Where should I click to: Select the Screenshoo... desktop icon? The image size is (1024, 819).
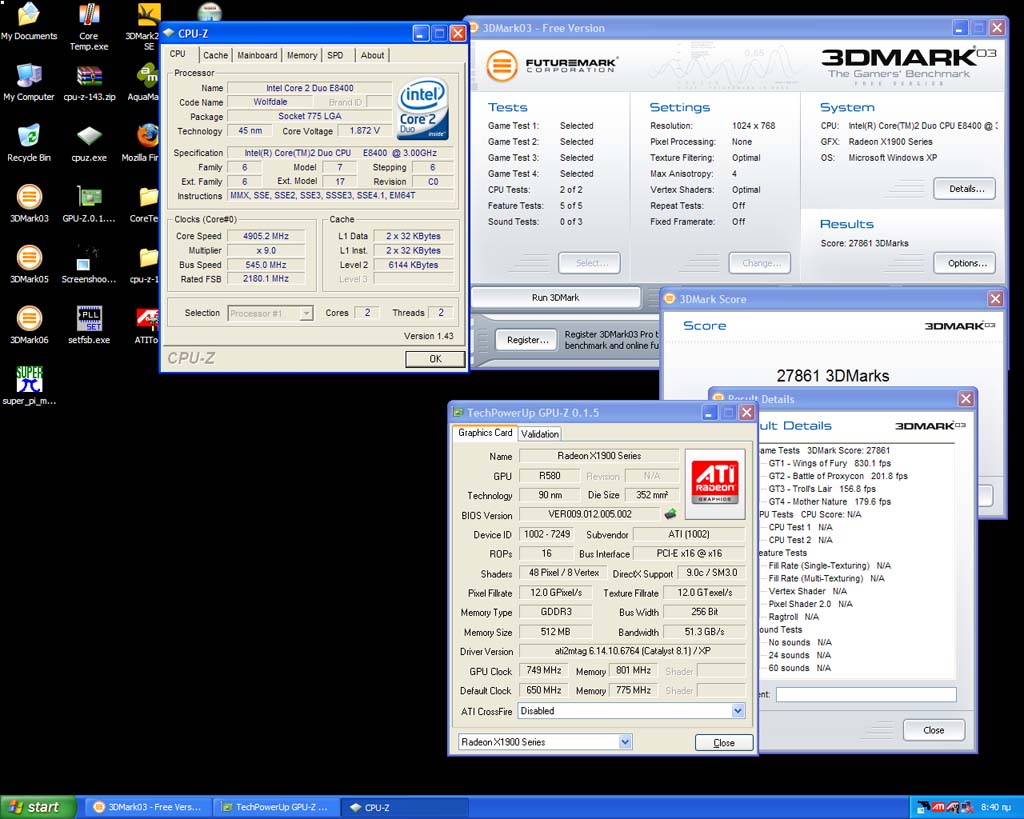pos(89,265)
